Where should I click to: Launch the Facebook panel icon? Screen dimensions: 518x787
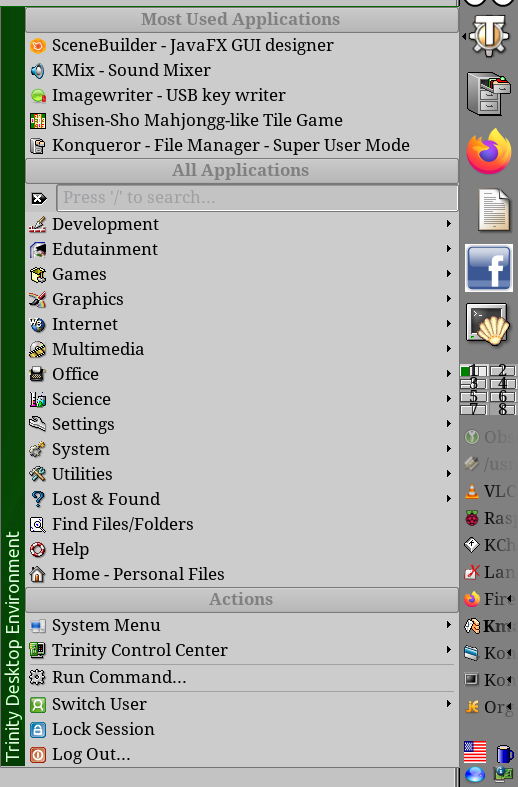[x=489, y=269]
